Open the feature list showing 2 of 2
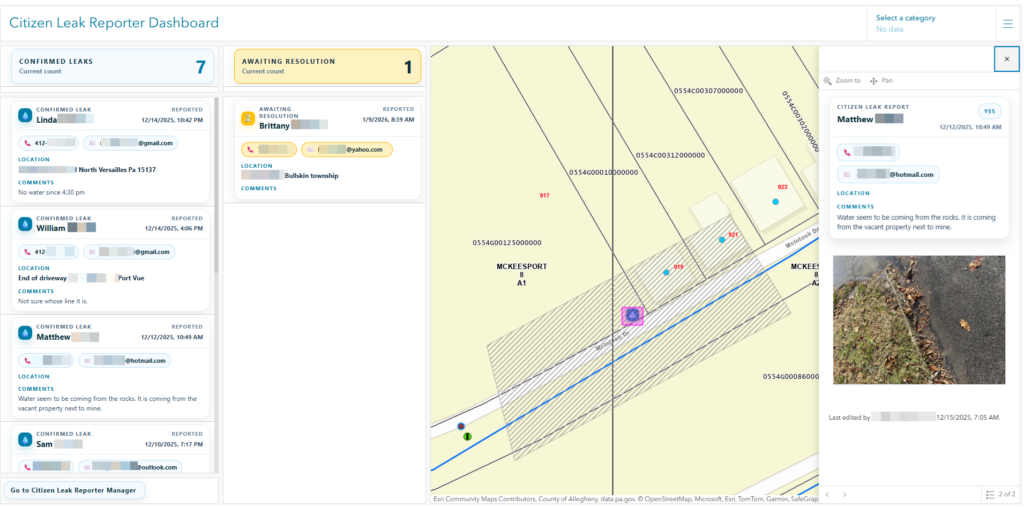The width and height of the screenshot is (1024, 507). pos(1000,495)
